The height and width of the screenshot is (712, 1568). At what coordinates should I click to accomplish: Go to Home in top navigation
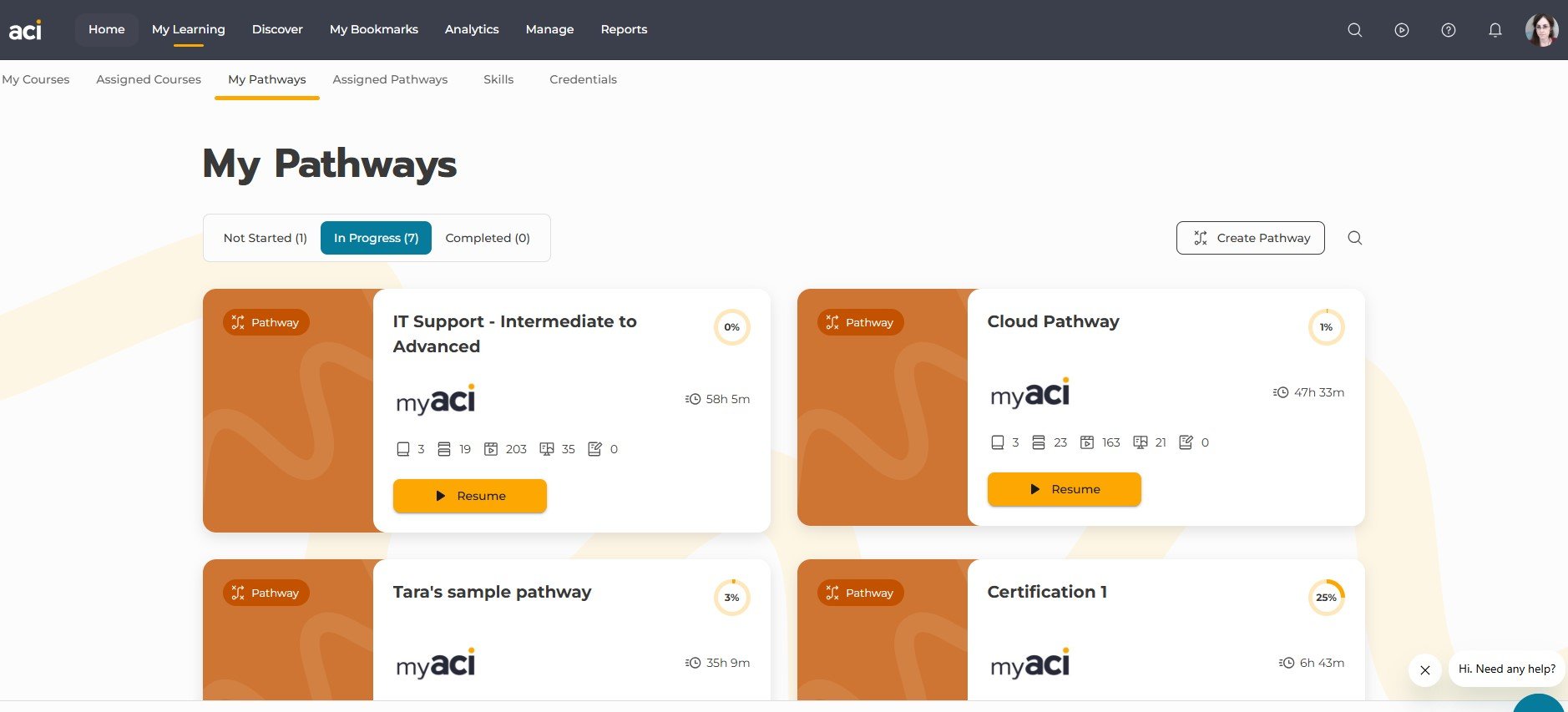107,29
